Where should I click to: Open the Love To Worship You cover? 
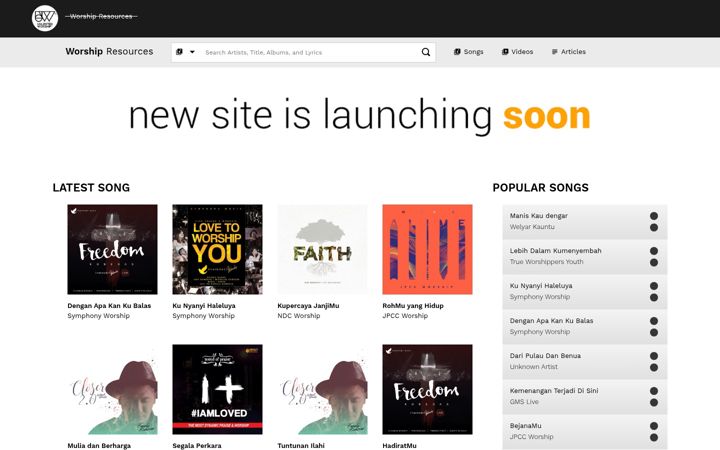click(217, 249)
